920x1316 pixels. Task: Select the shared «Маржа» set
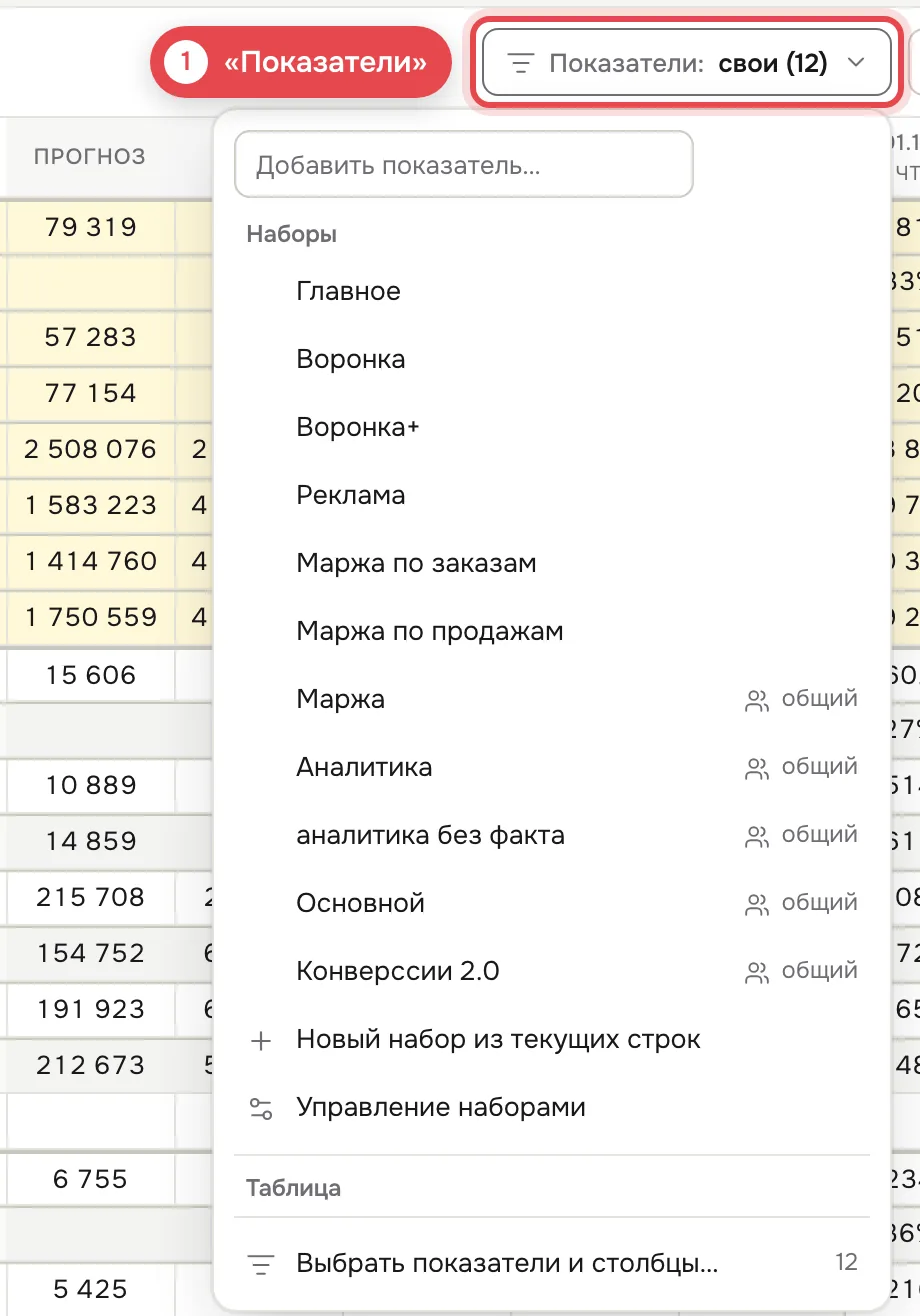[x=552, y=699]
